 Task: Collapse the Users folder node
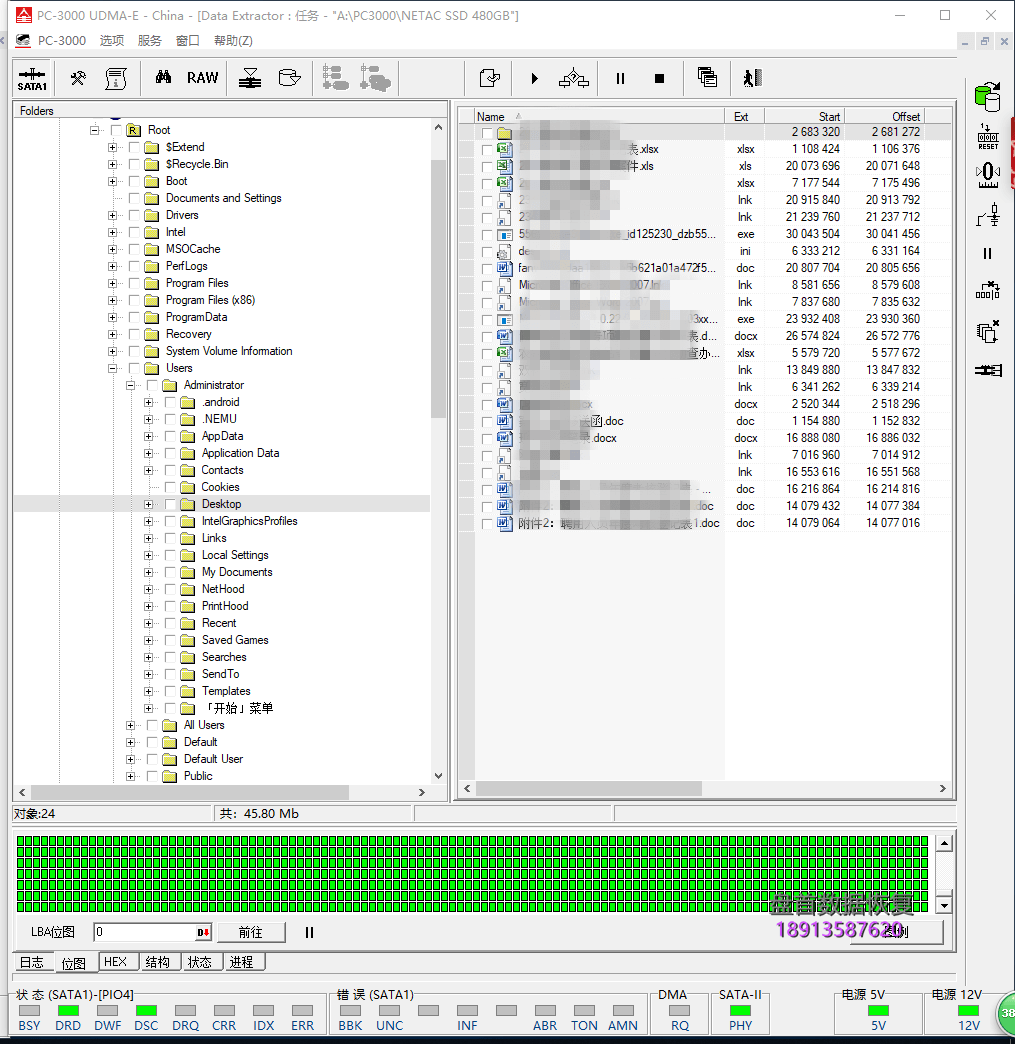coord(113,368)
